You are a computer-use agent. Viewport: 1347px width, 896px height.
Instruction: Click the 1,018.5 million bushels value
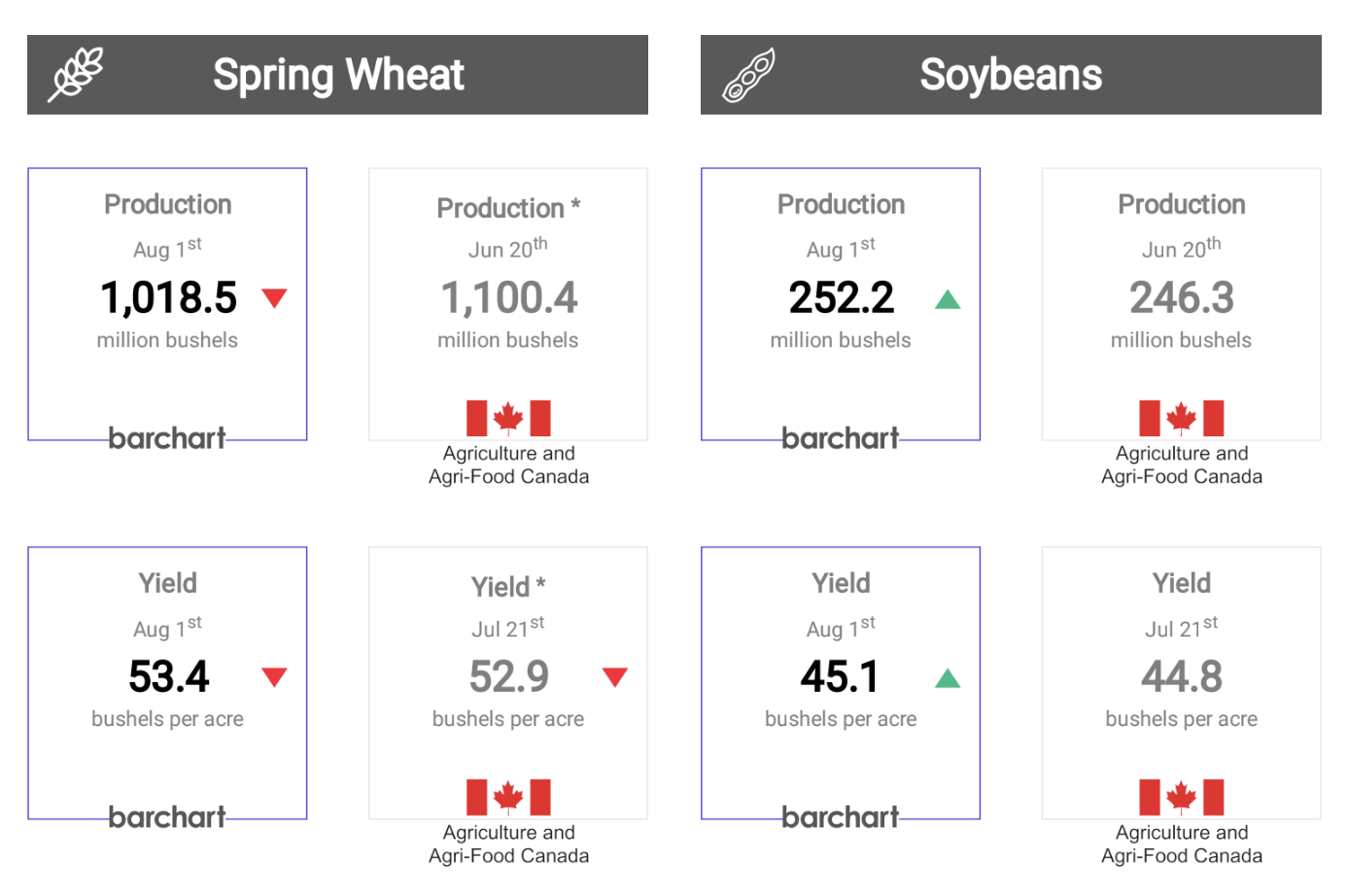pos(169,298)
